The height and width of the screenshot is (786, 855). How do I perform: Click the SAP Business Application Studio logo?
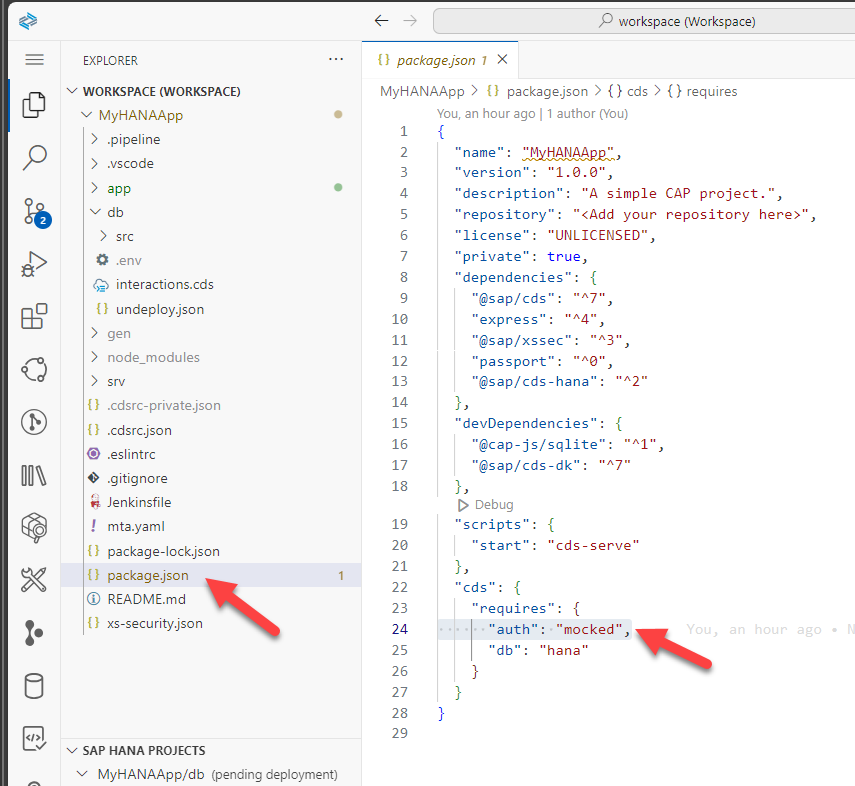coord(28,21)
